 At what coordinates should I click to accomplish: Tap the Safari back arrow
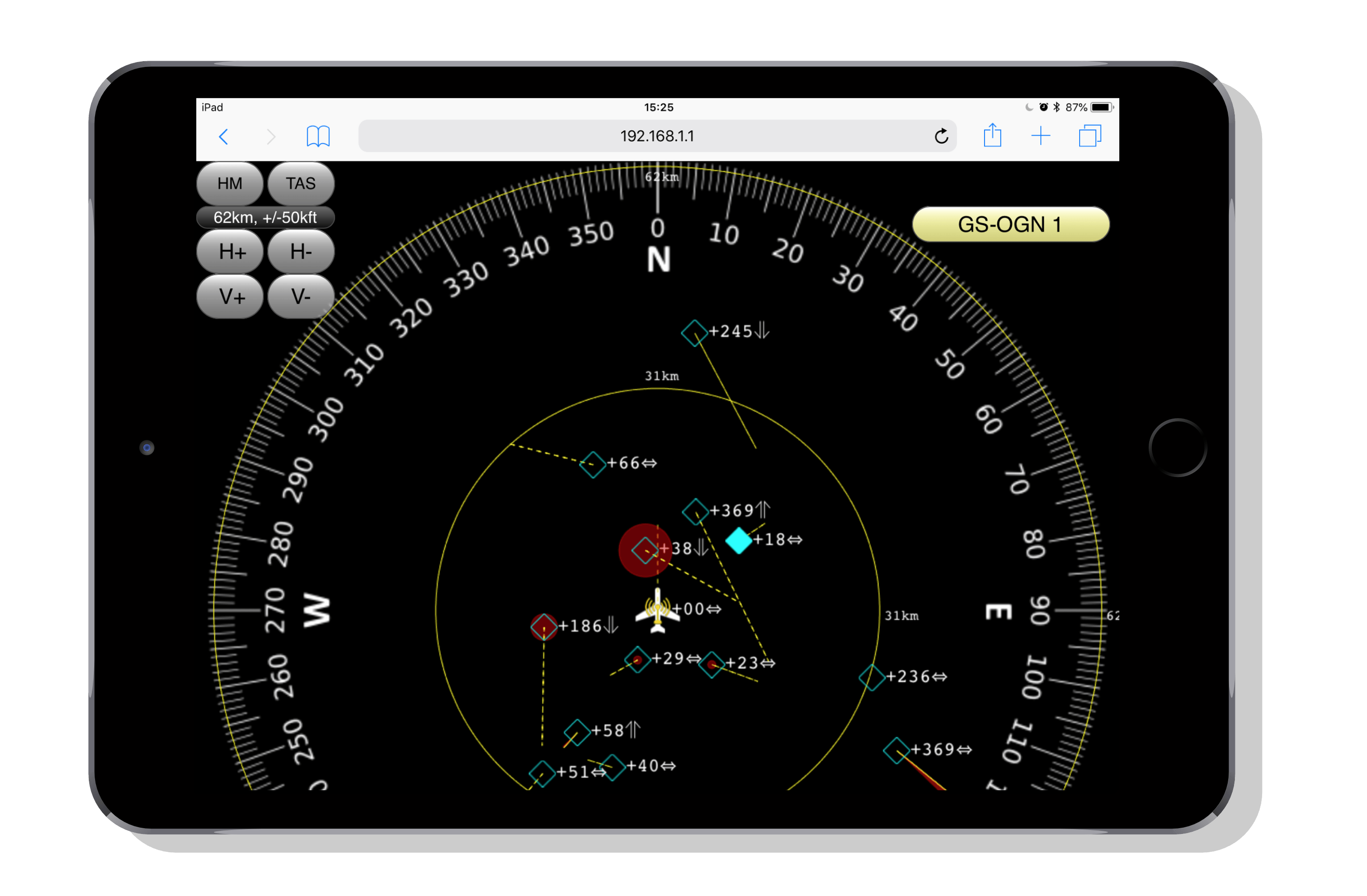pyautogui.click(x=224, y=137)
